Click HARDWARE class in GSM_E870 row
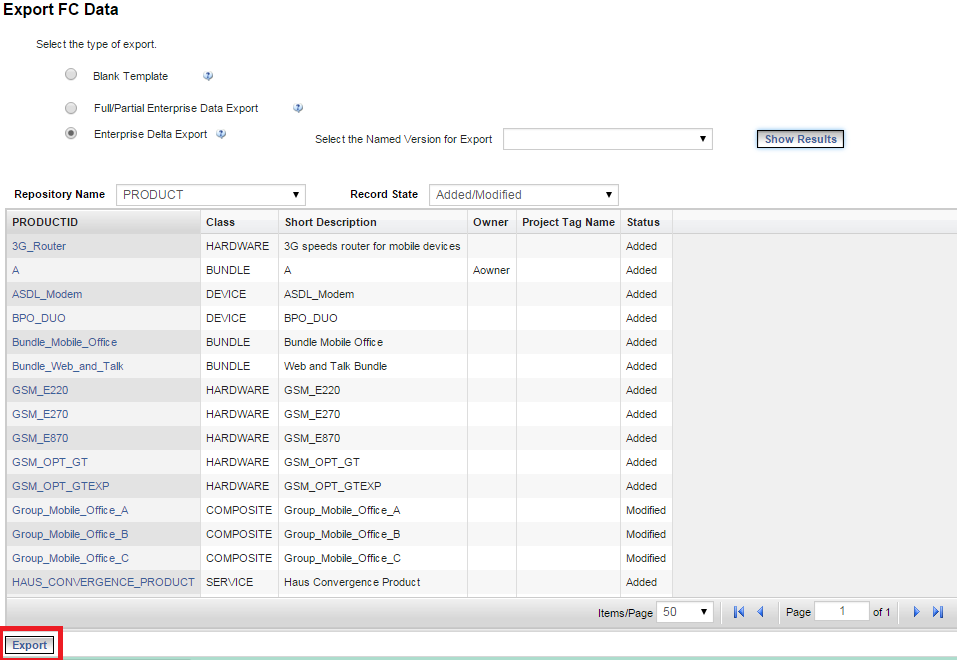The width and height of the screenshot is (957, 660). click(237, 438)
